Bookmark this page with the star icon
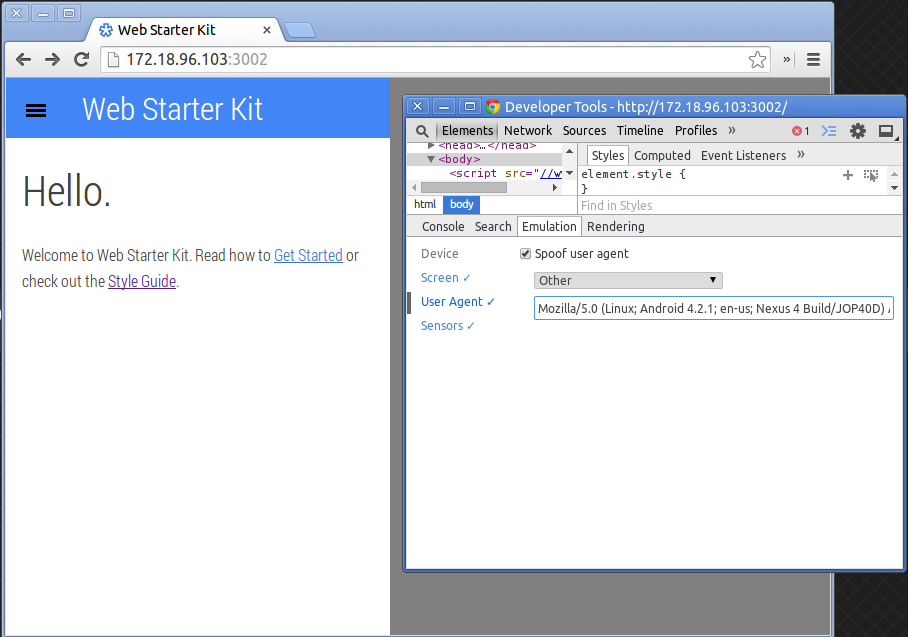 coord(758,60)
